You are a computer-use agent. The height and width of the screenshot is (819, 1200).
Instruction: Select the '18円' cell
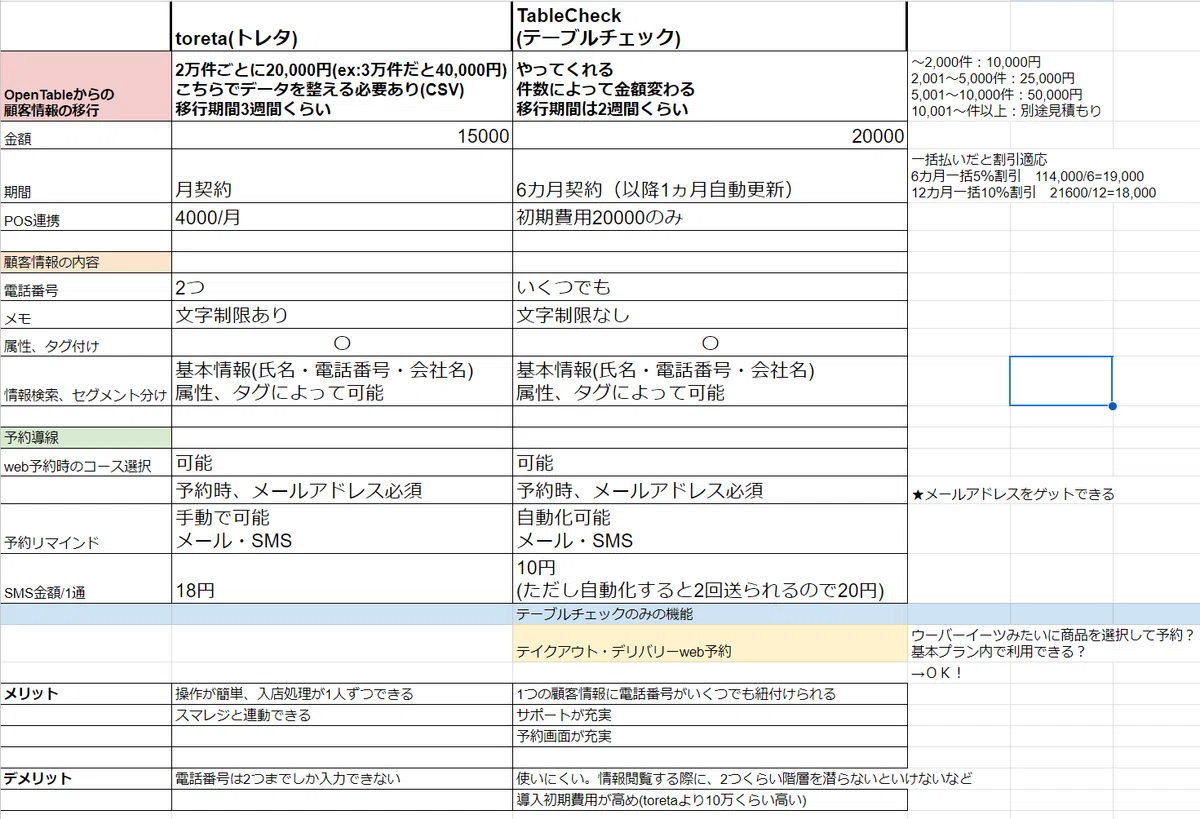click(341, 579)
